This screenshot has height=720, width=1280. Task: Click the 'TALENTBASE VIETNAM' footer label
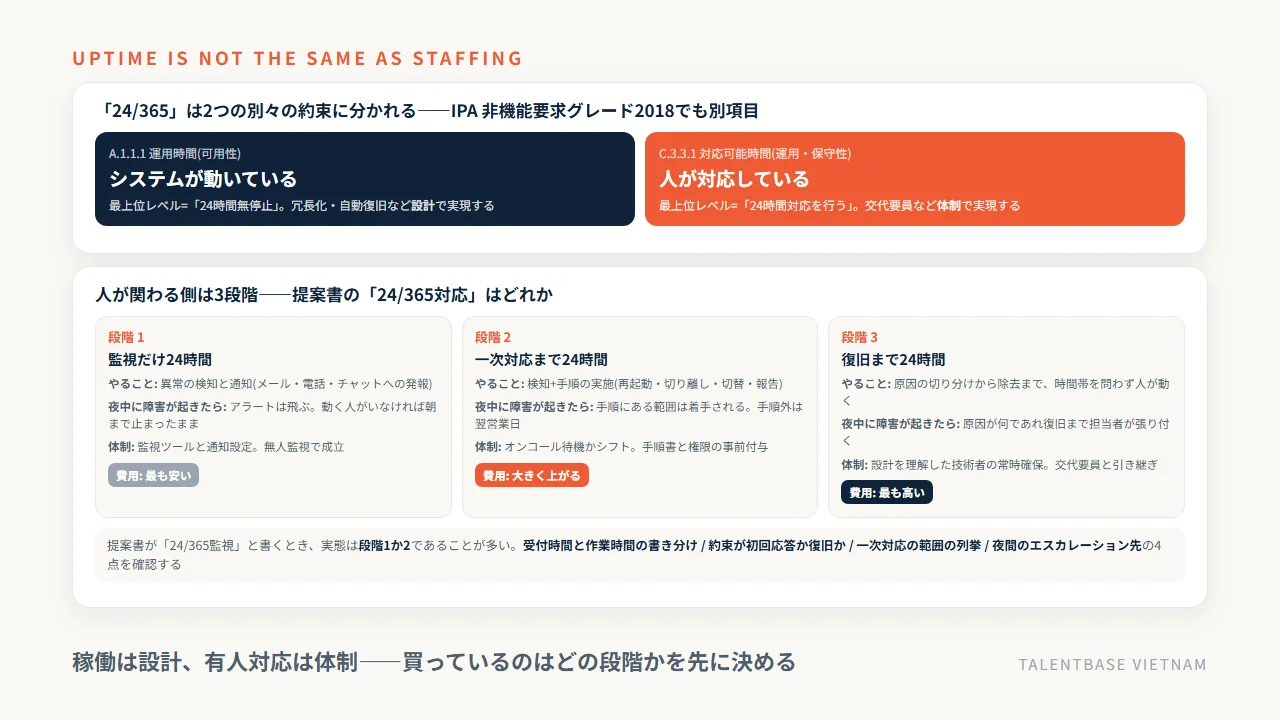pyautogui.click(x=1113, y=665)
